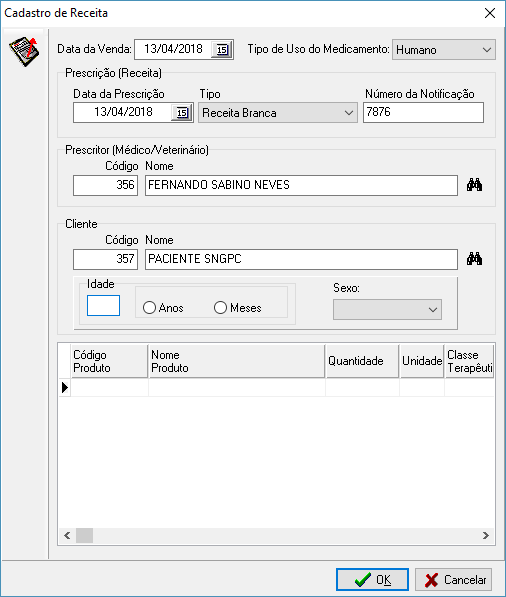Open calendar picker for Data da Venda
This screenshot has height=597, width=506.
(222, 49)
